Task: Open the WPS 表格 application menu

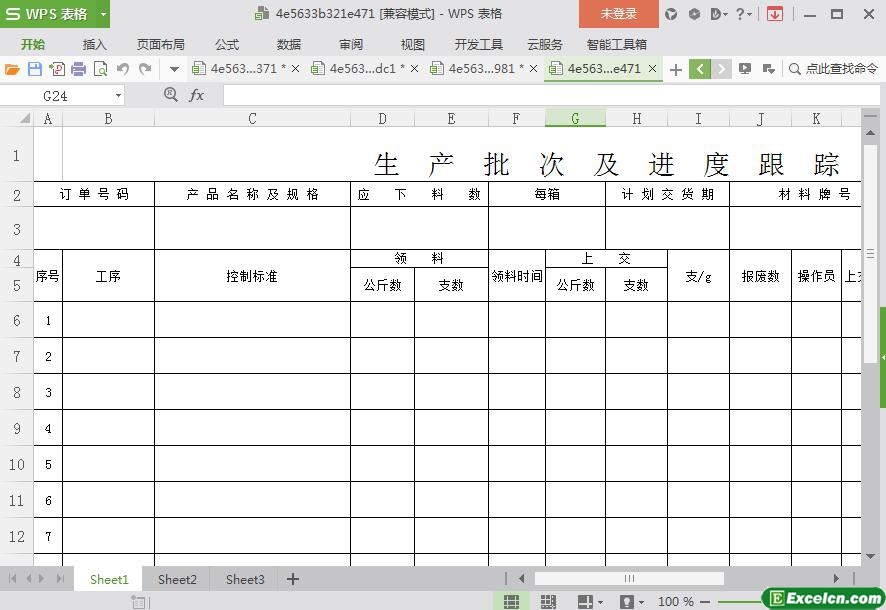Action: pos(46,14)
